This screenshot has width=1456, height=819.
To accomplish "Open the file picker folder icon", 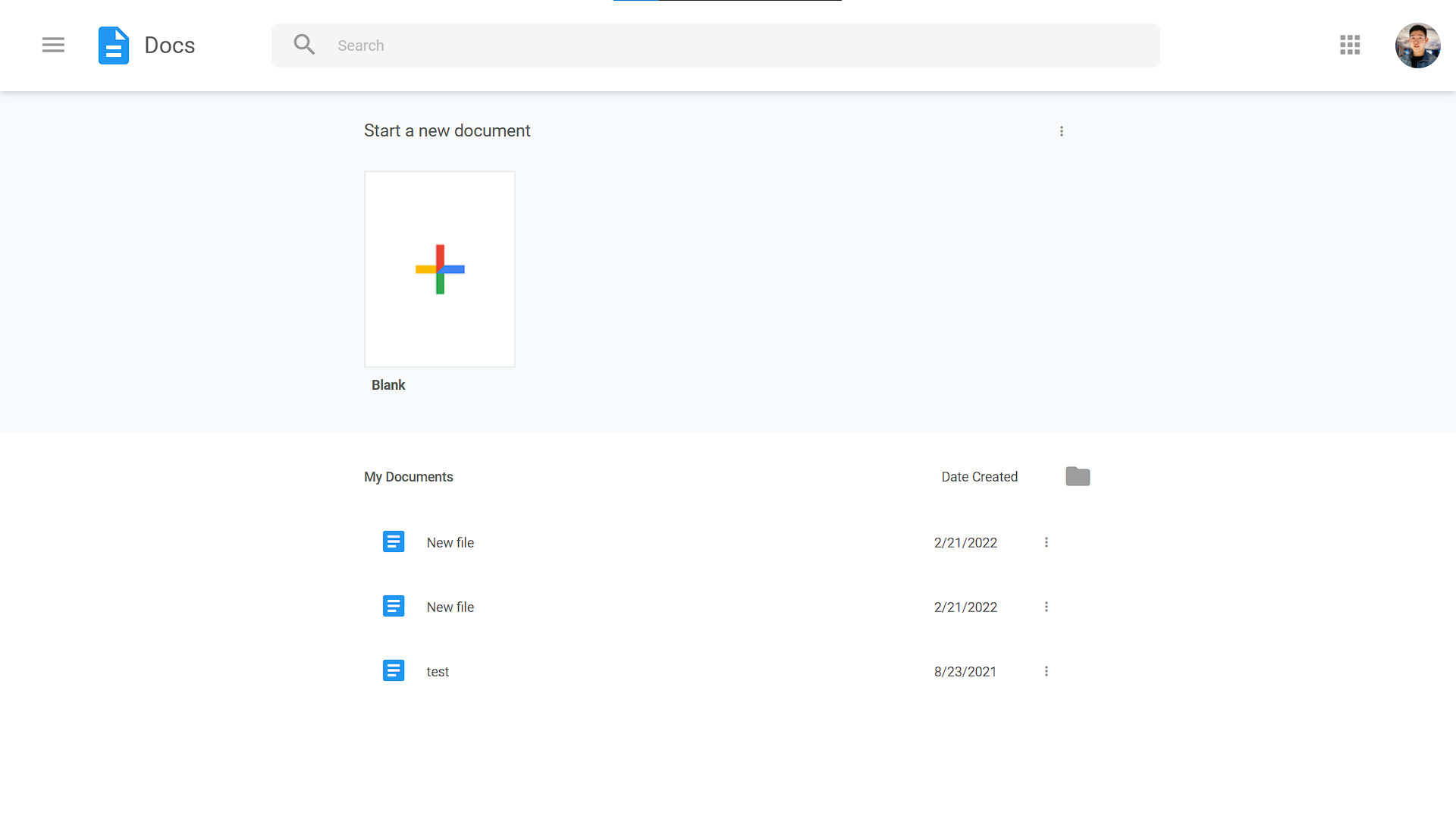I will click(1078, 476).
